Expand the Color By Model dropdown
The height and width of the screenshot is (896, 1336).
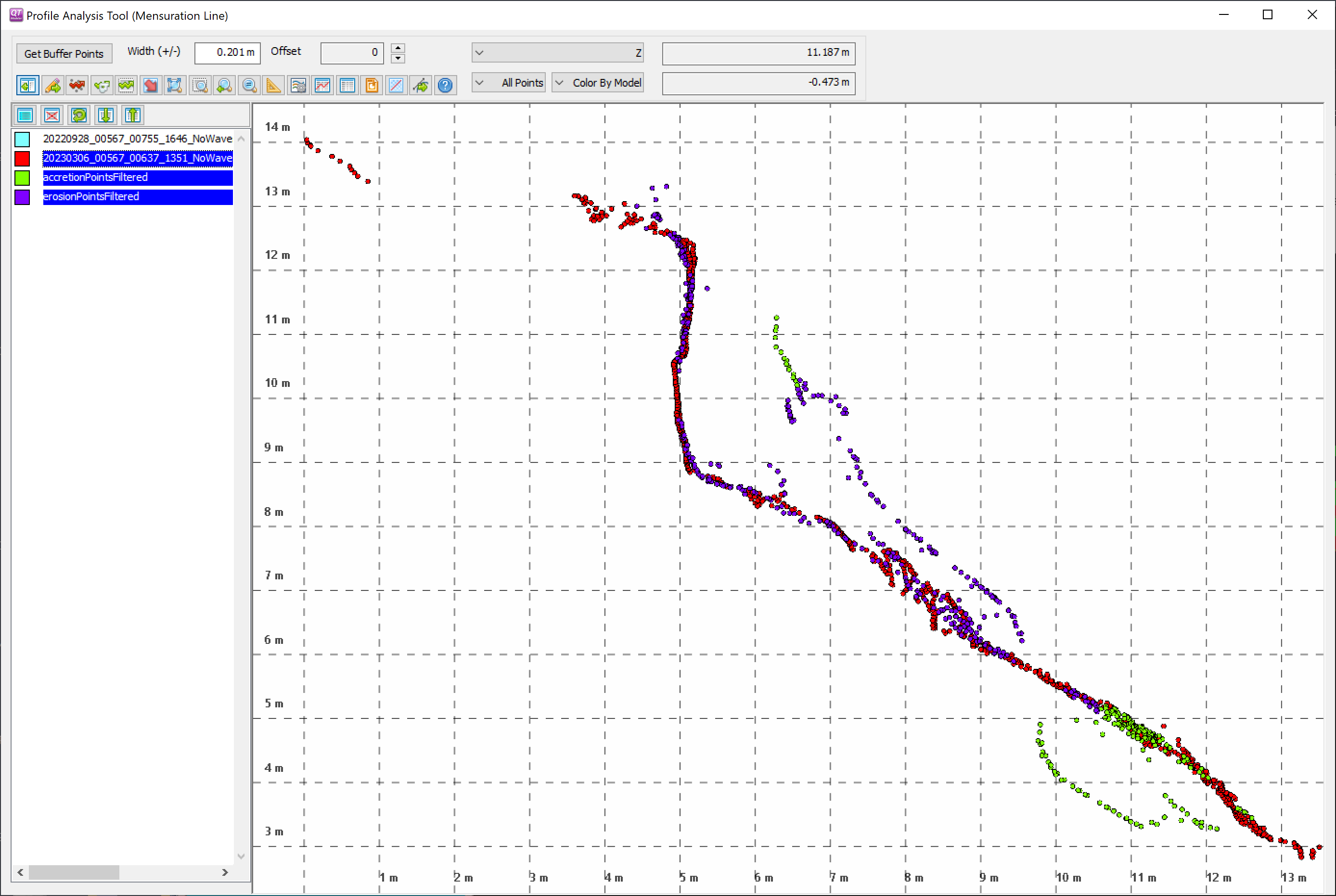click(598, 83)
